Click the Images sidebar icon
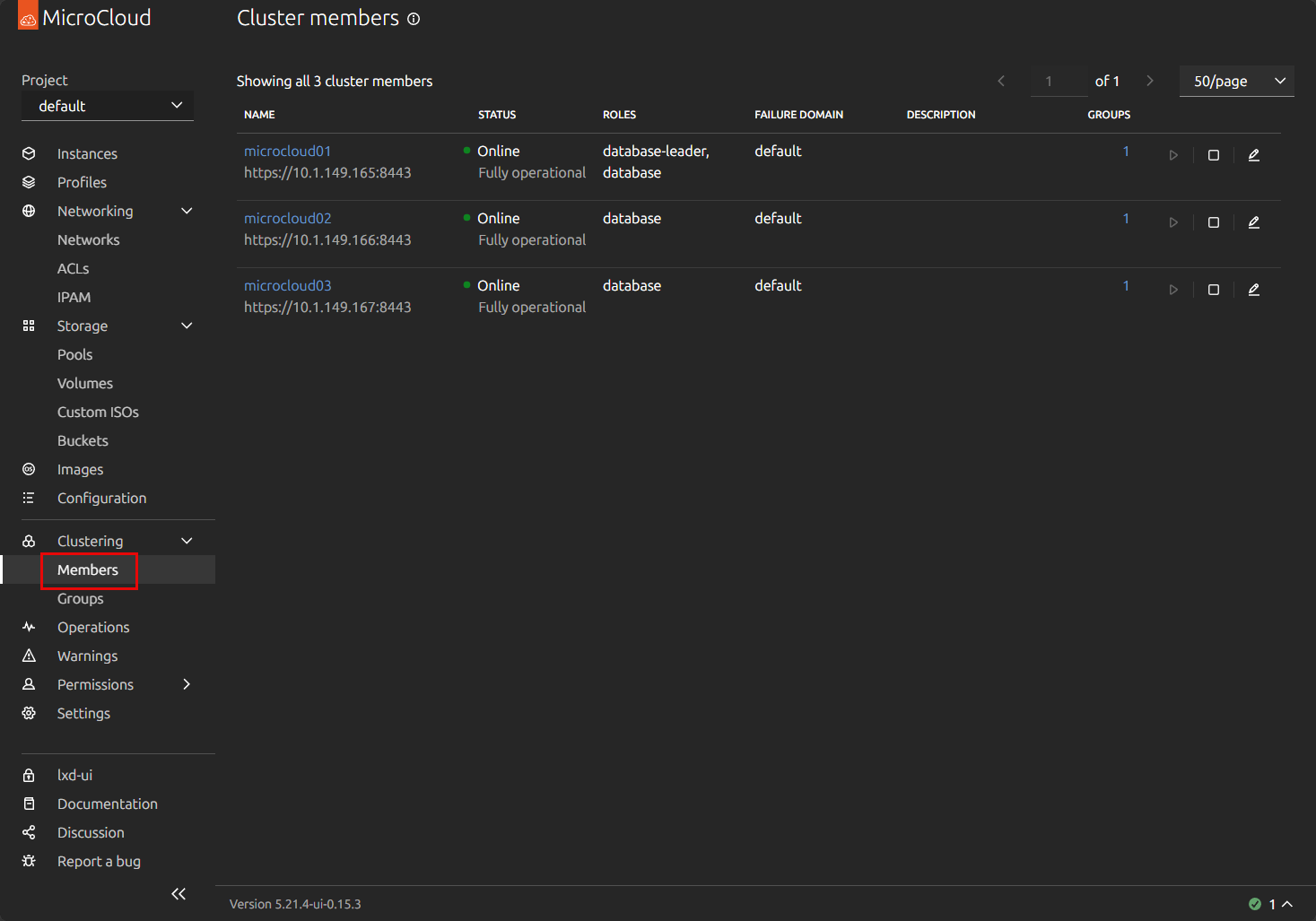 [29, 469]
